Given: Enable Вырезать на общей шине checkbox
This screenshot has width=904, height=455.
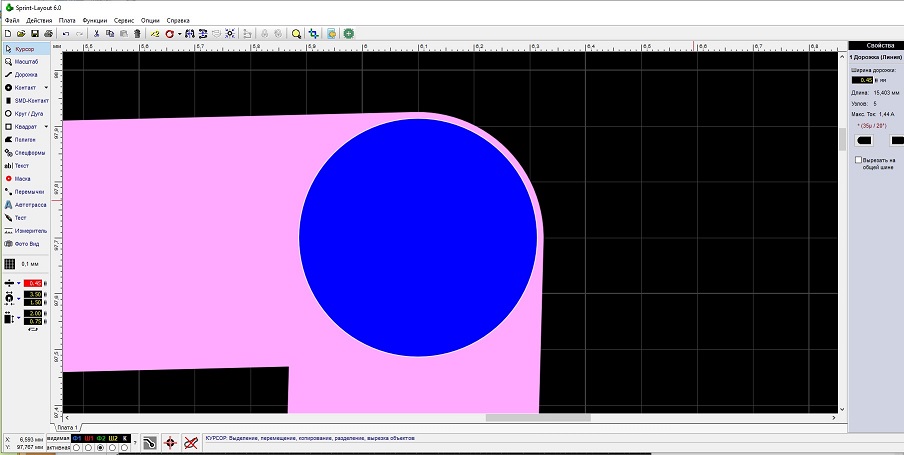Looking at the screenshot, I should point(858,159).
